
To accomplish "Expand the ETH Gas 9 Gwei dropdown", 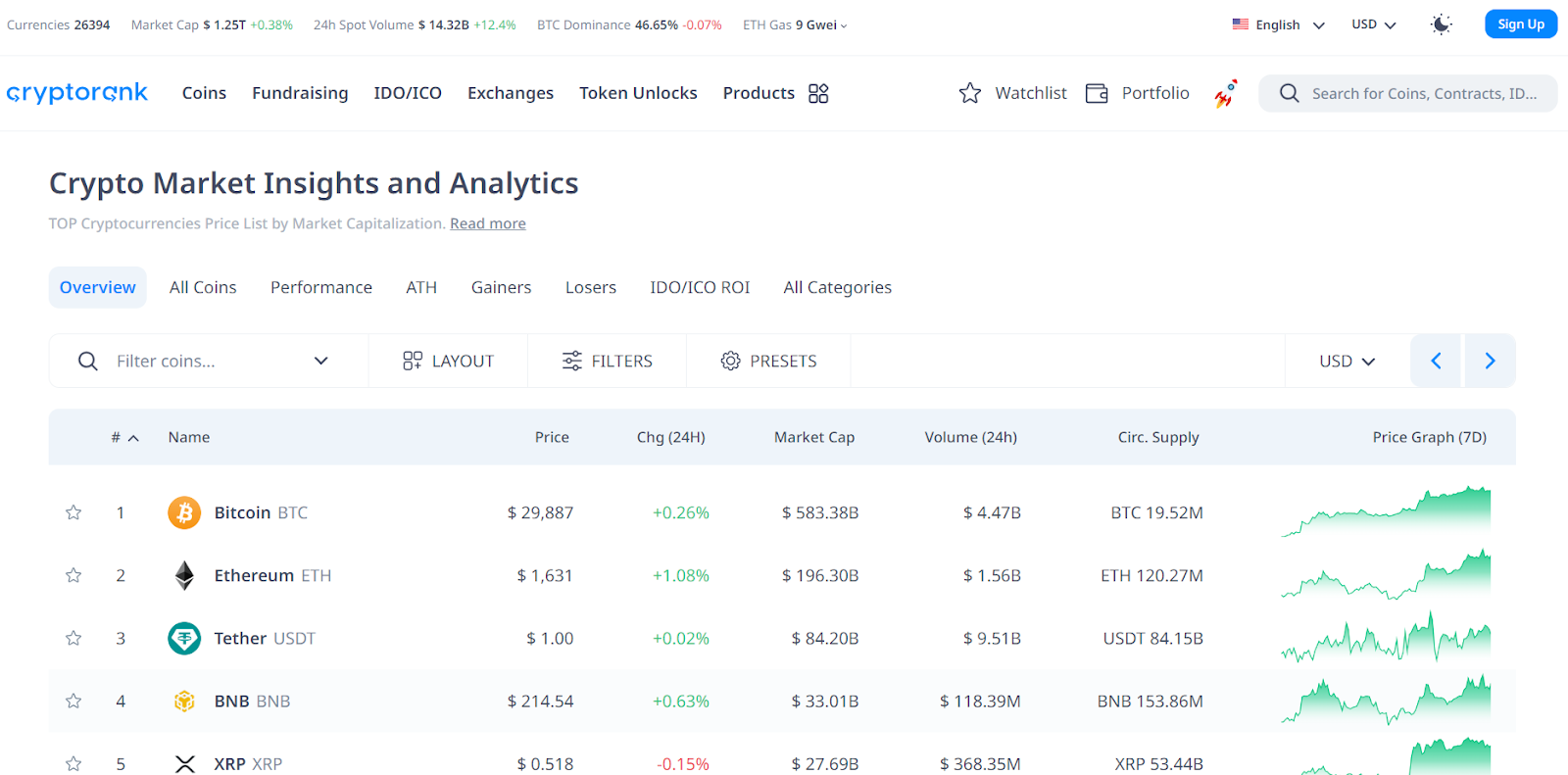I will tap(795, 24).
